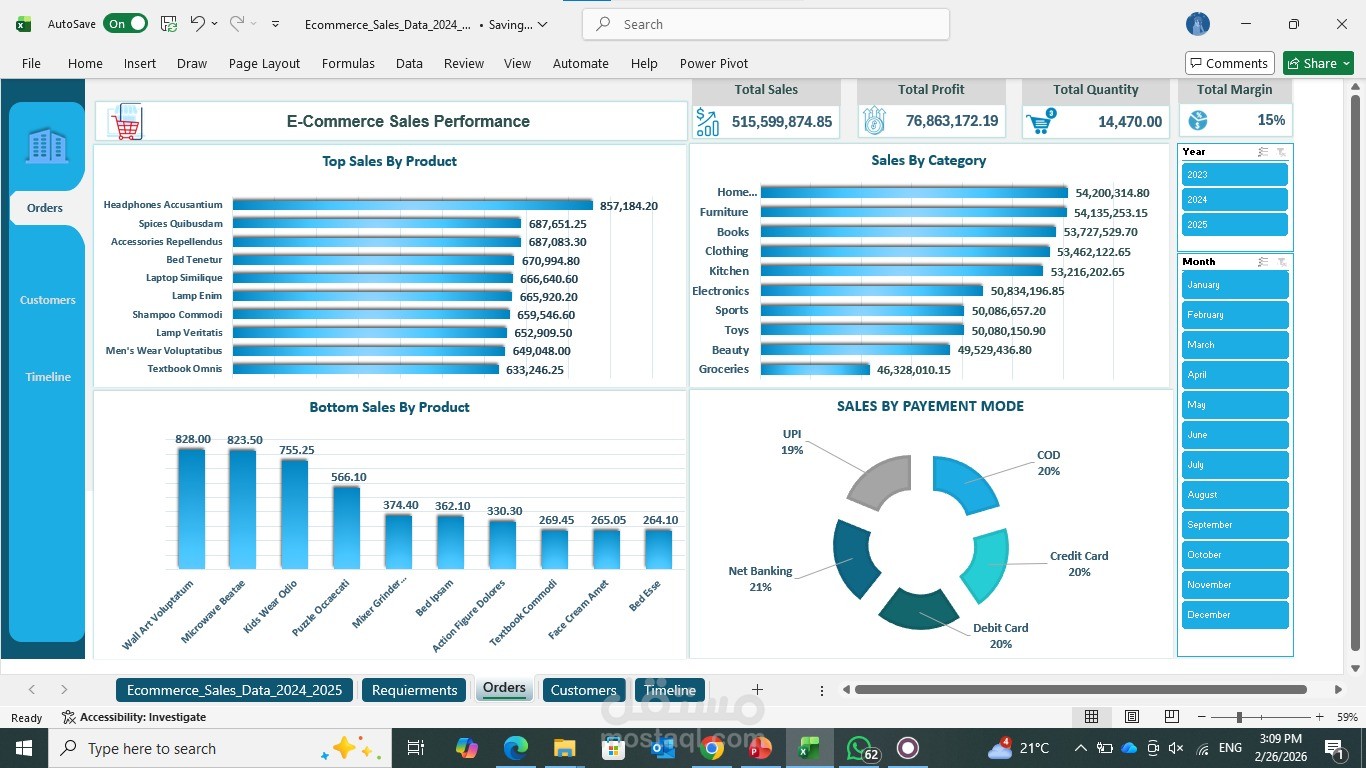Open Excel from the Windows taskbar

point(807,748)
